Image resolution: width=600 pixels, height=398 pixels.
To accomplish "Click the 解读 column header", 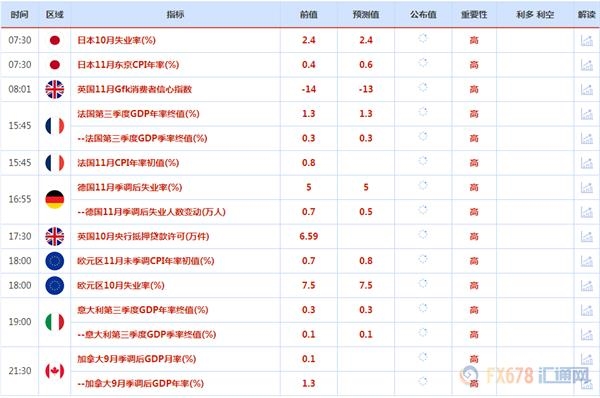I will pyautogui.click(x=587, y=15).
